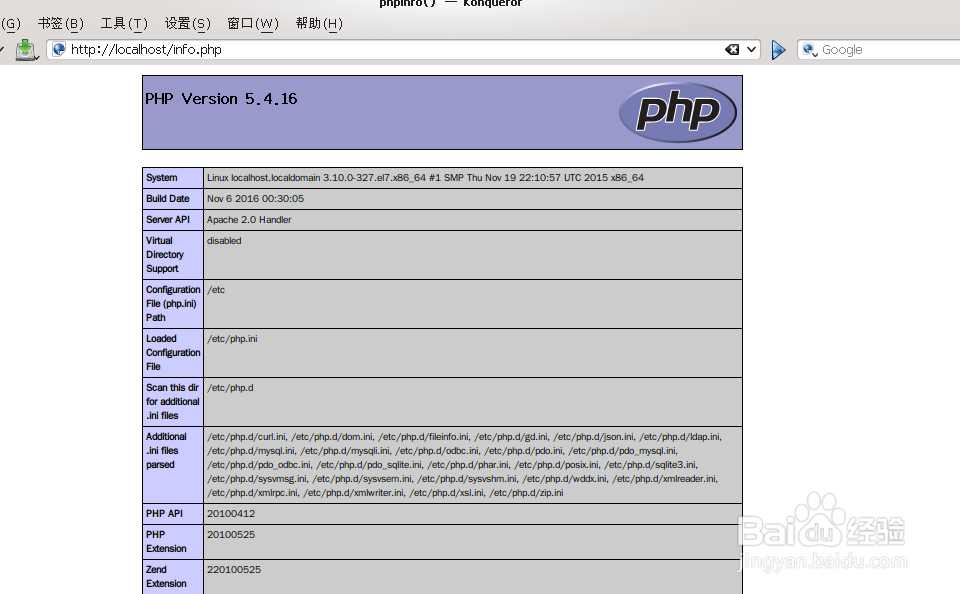Select the Apache 2.0 Handler value
The width and height of the screenshot is (960, 594).
click(249, 219)
